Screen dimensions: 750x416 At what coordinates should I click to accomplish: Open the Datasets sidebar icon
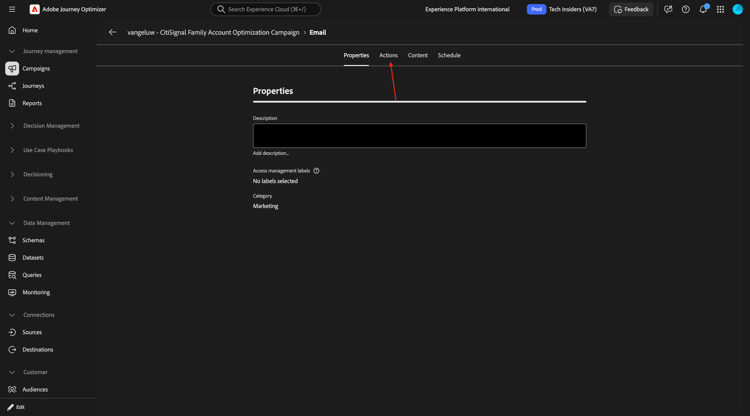pos(12,258)
